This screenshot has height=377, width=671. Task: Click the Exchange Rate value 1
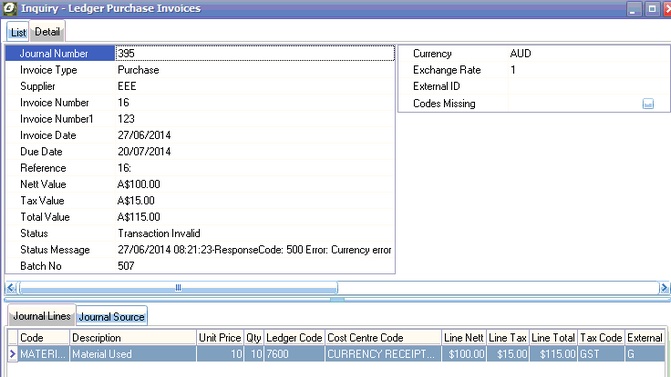(x=513, y=70)
